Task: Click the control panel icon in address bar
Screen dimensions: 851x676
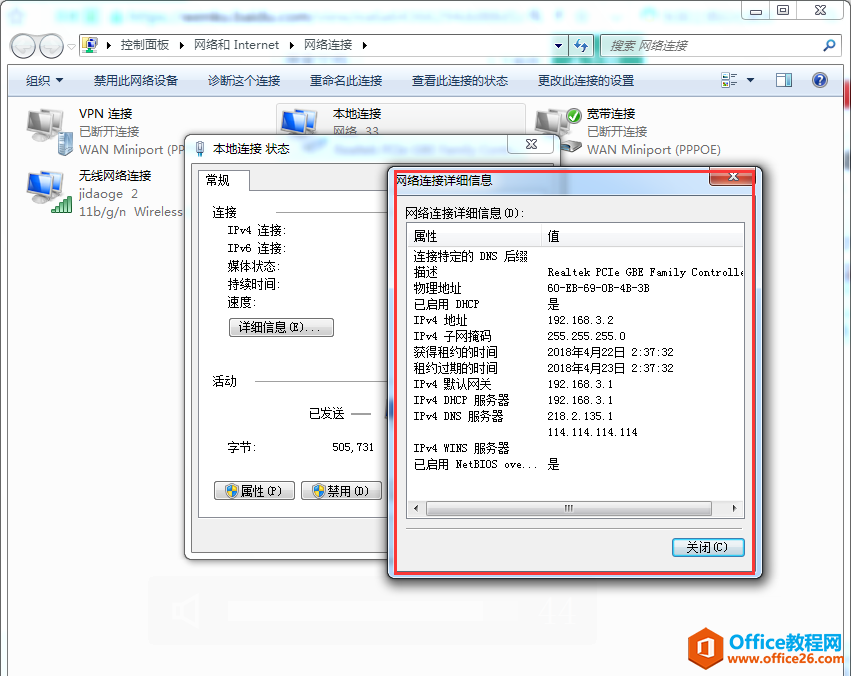Action: (90, 45)
